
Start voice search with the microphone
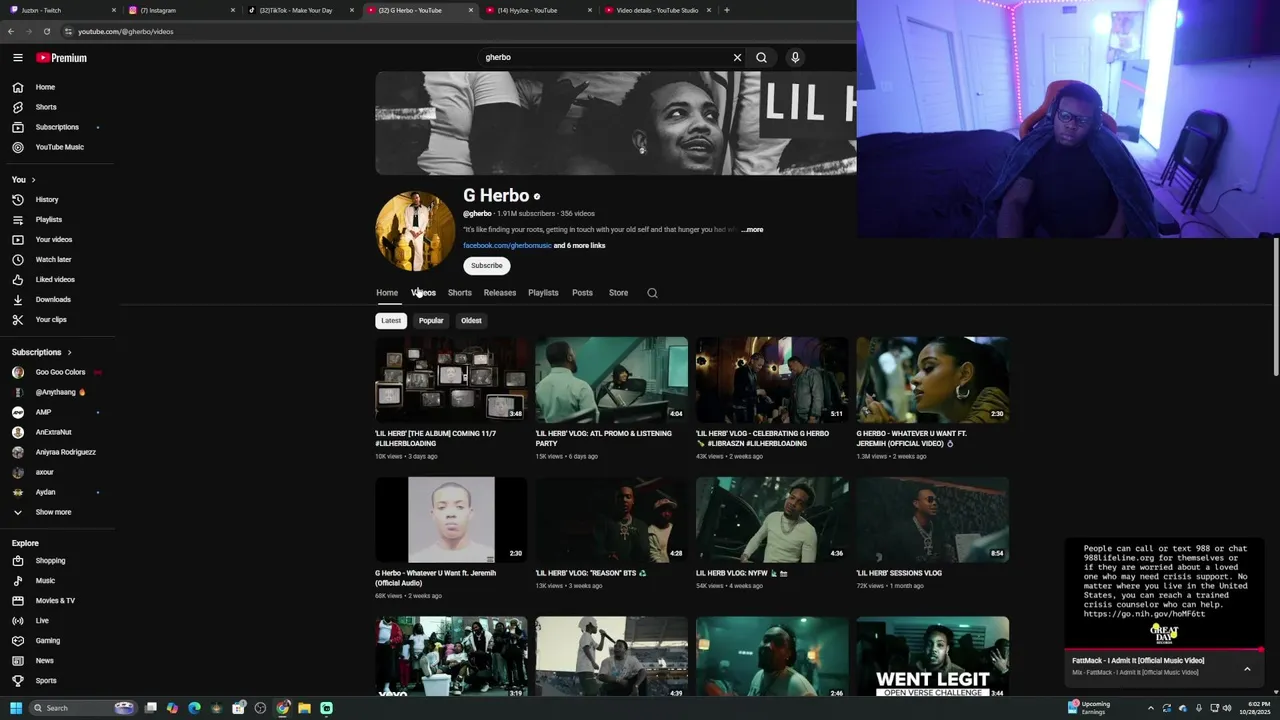795,57
